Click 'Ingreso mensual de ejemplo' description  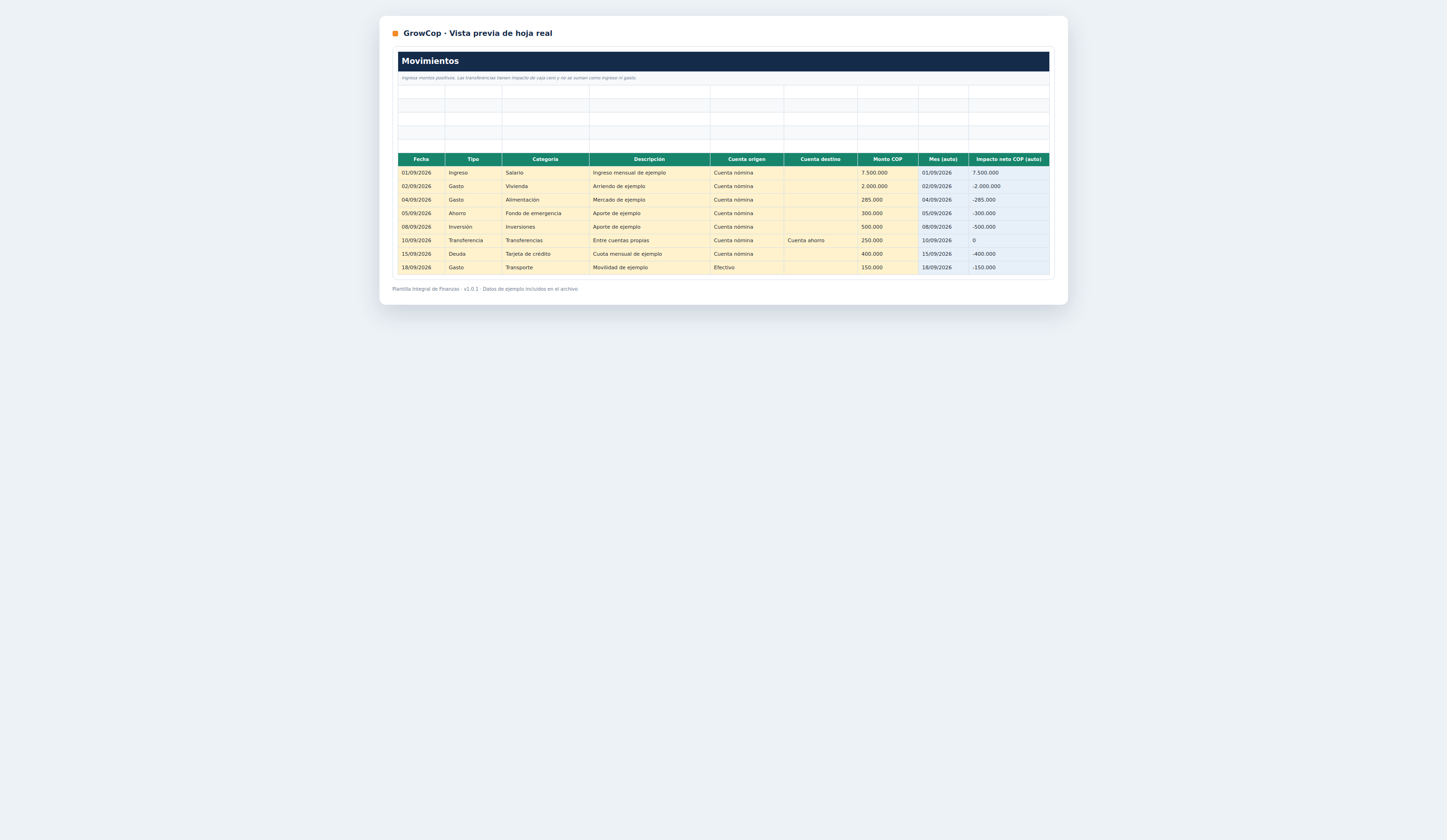649,174
